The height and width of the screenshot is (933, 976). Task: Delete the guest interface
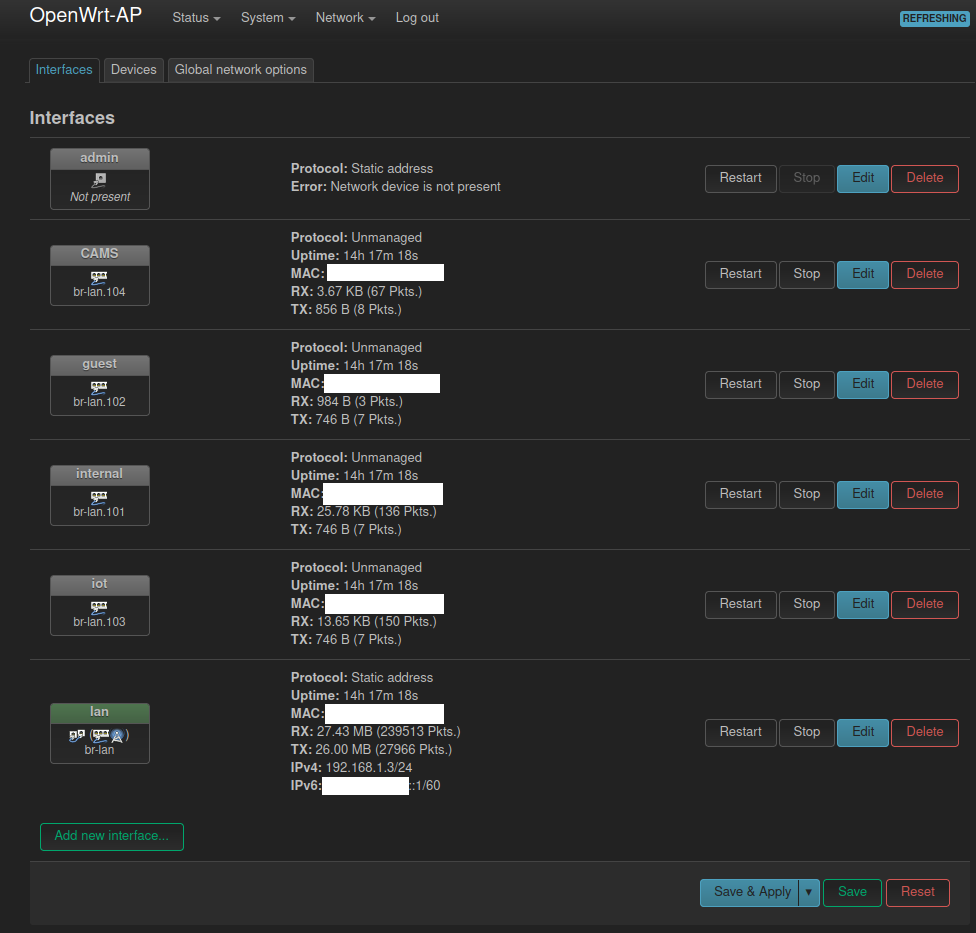924,385
